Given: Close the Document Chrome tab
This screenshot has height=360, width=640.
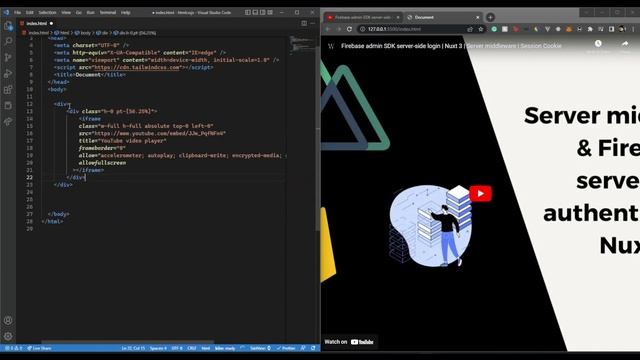Looking at the screenshot, I should click(478, 18).
